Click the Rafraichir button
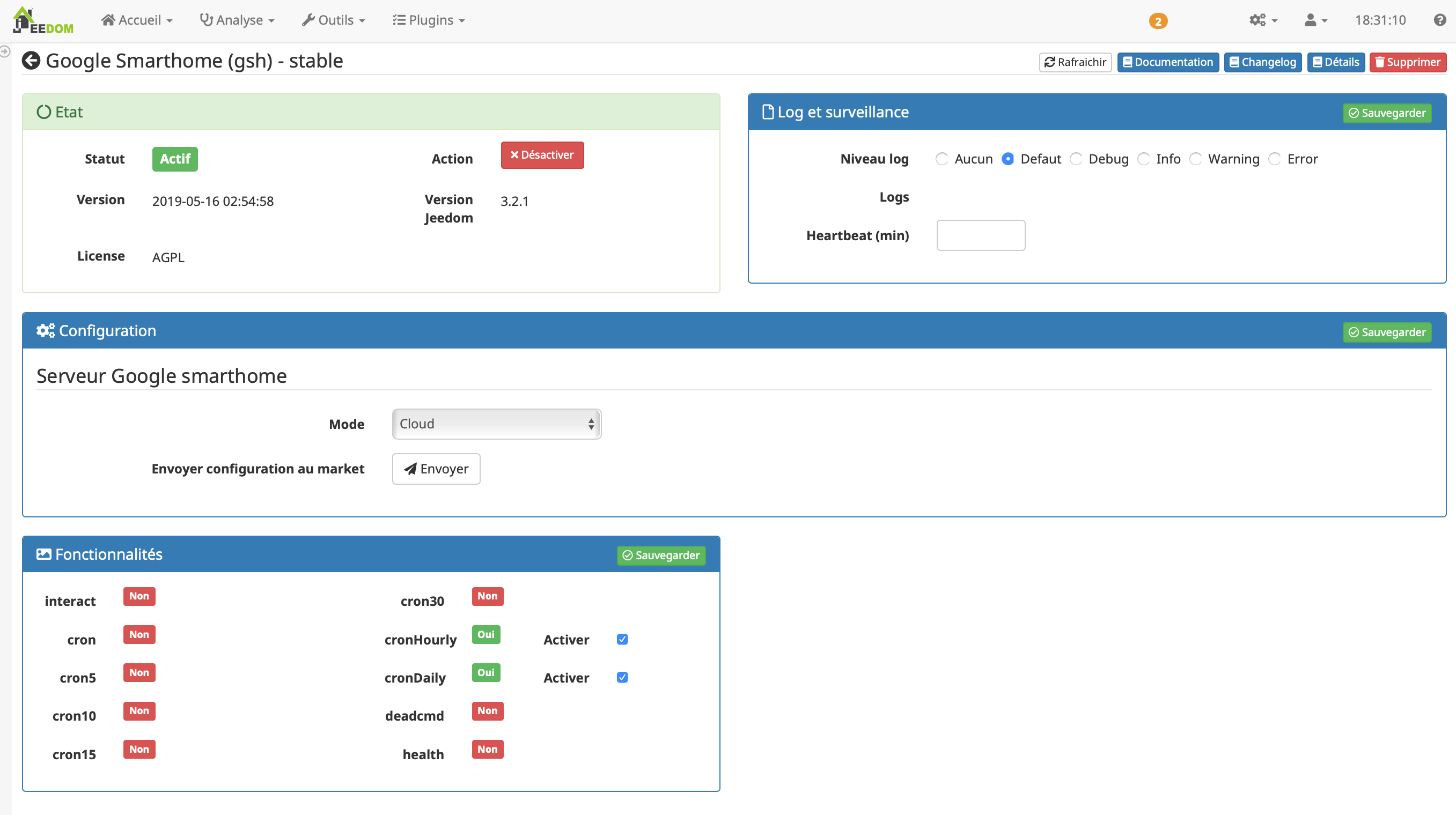The width and height of the screenshot is (1456, 815). 1075,62
